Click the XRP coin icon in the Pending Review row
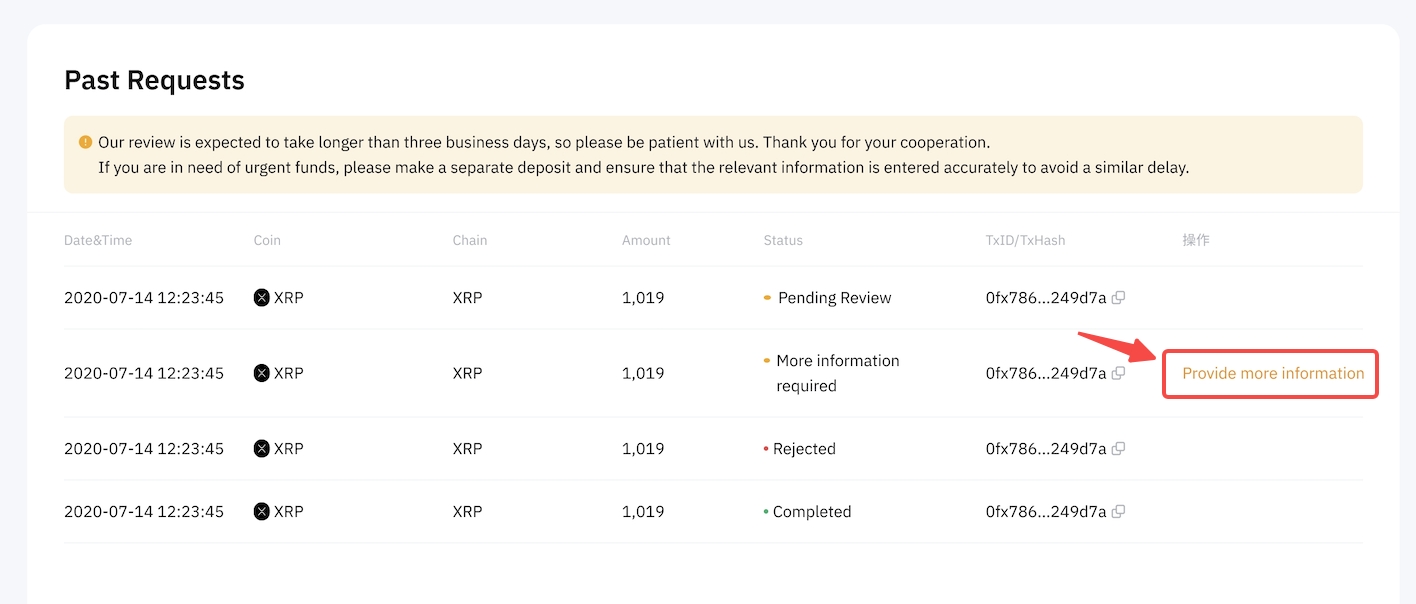Image resolution: width=1416 pixels, height=604 pixels. [262, 298]
